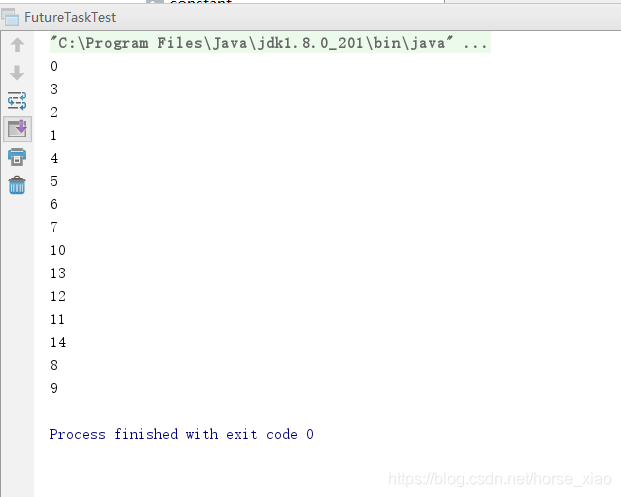Click the output line showing 7
The height and width of the screenshot is (497, 621).
coord(54,227)
